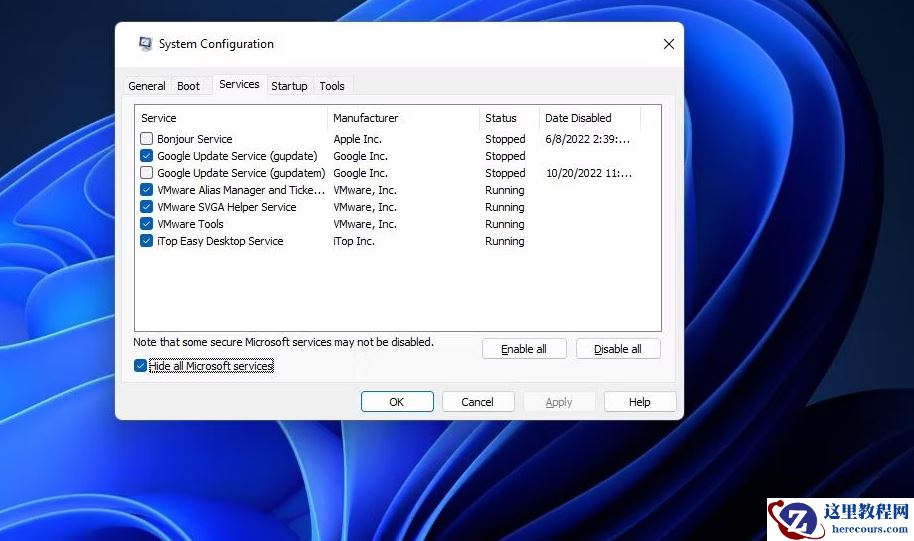Check Google Update Service (gupdatem) box
914x541 pixels.
(x=146, y=173)
